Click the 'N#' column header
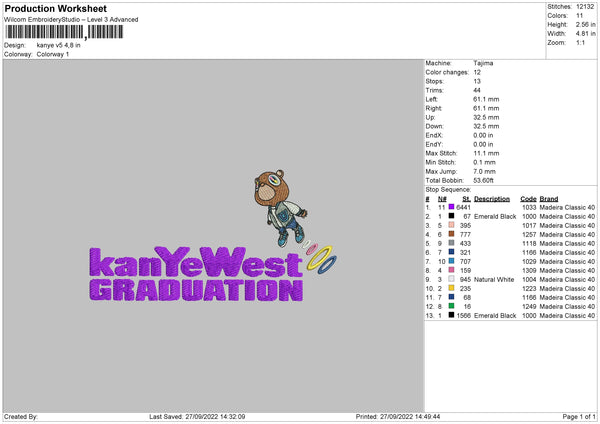Image resolution: width=600 pixels, height=424 pixels. (442, 199)
